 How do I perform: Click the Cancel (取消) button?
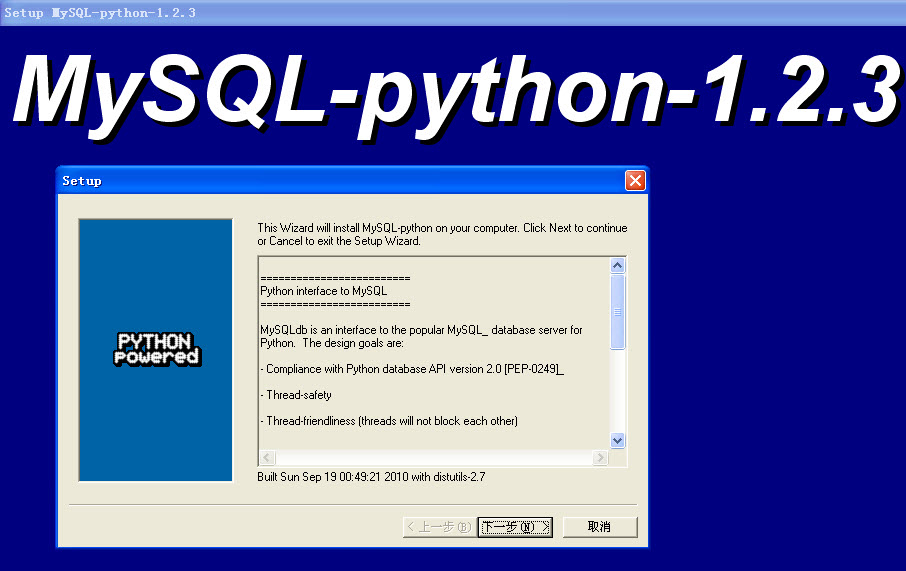point(599,527)
